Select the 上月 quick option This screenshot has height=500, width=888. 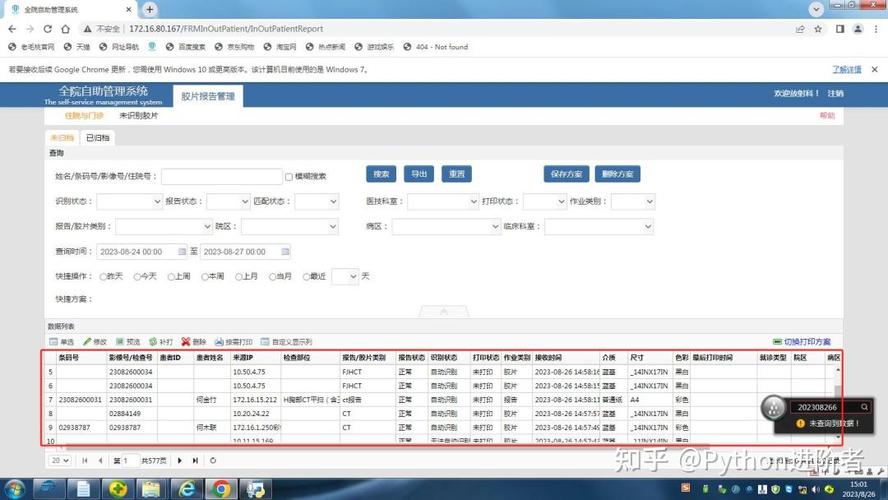point(239,277)
